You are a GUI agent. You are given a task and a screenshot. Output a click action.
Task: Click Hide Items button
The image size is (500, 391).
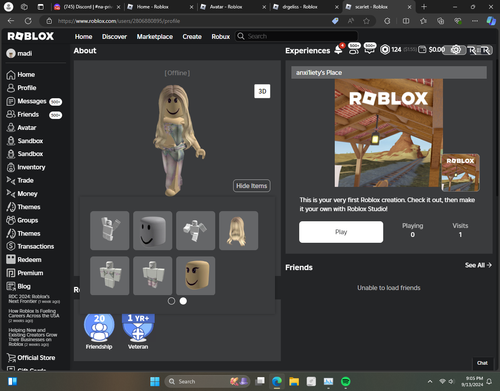click(252, 186)
